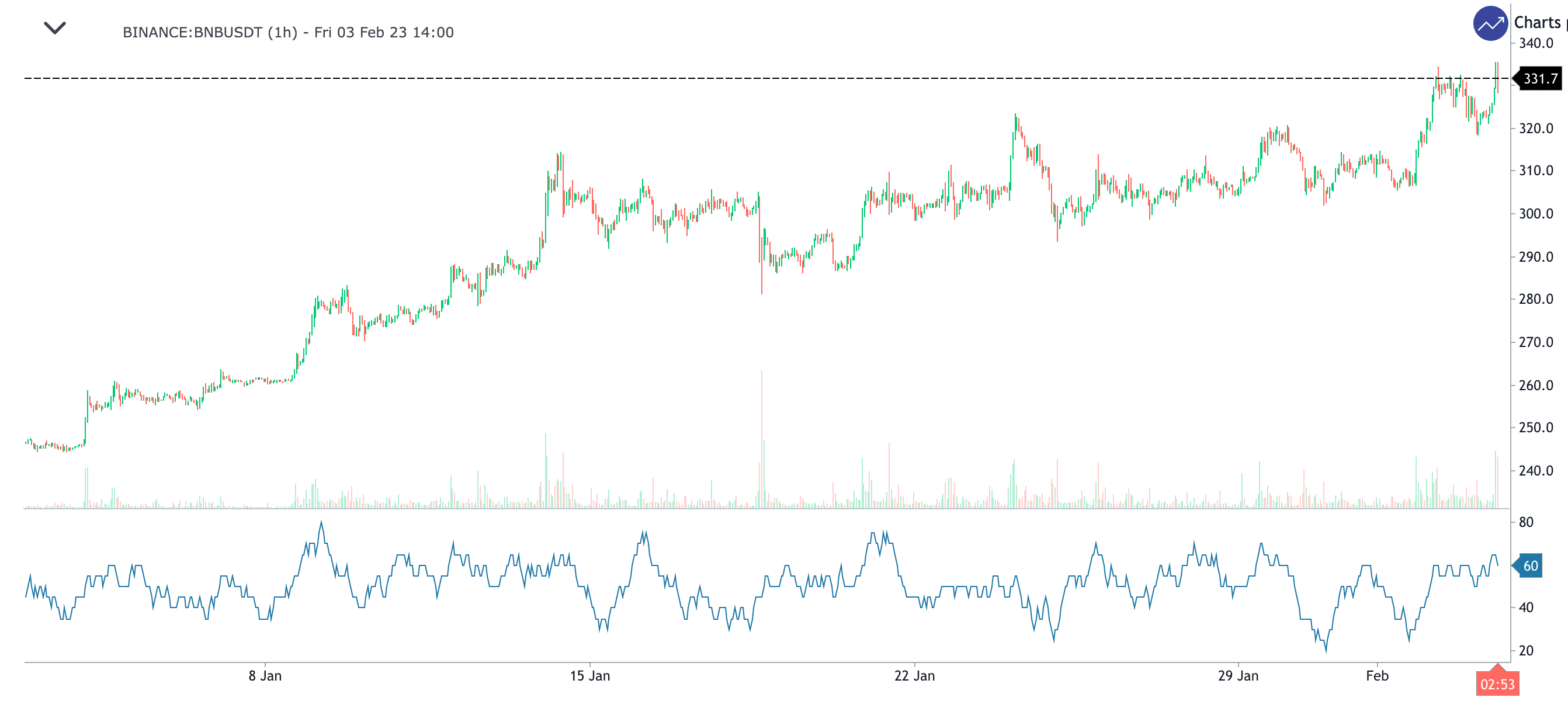Click the '15 Jan' date label
This screenshot has height=701, width=1568.
pos(589,676)
